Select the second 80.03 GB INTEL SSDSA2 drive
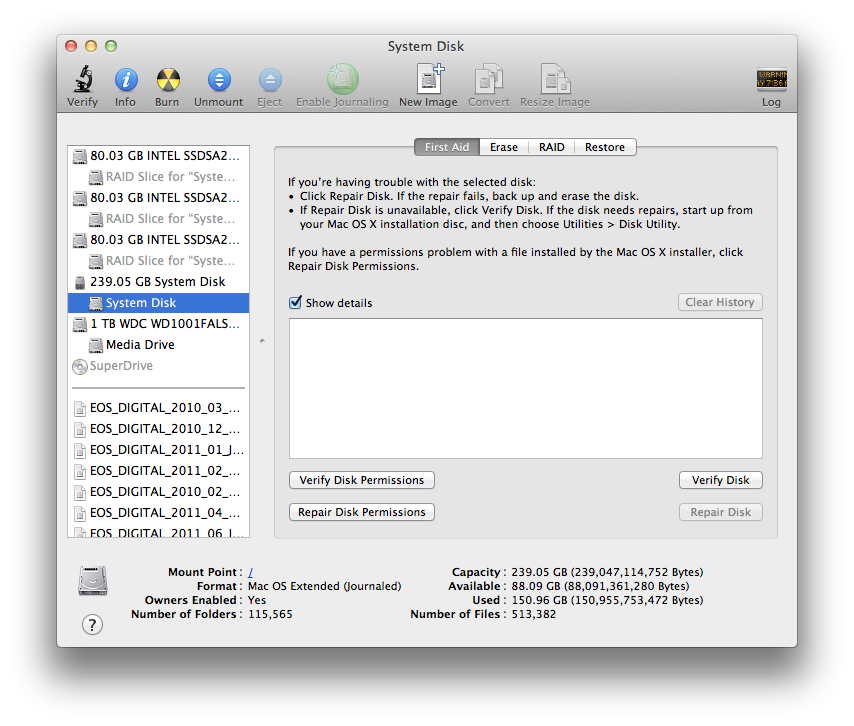 [158, 198]
